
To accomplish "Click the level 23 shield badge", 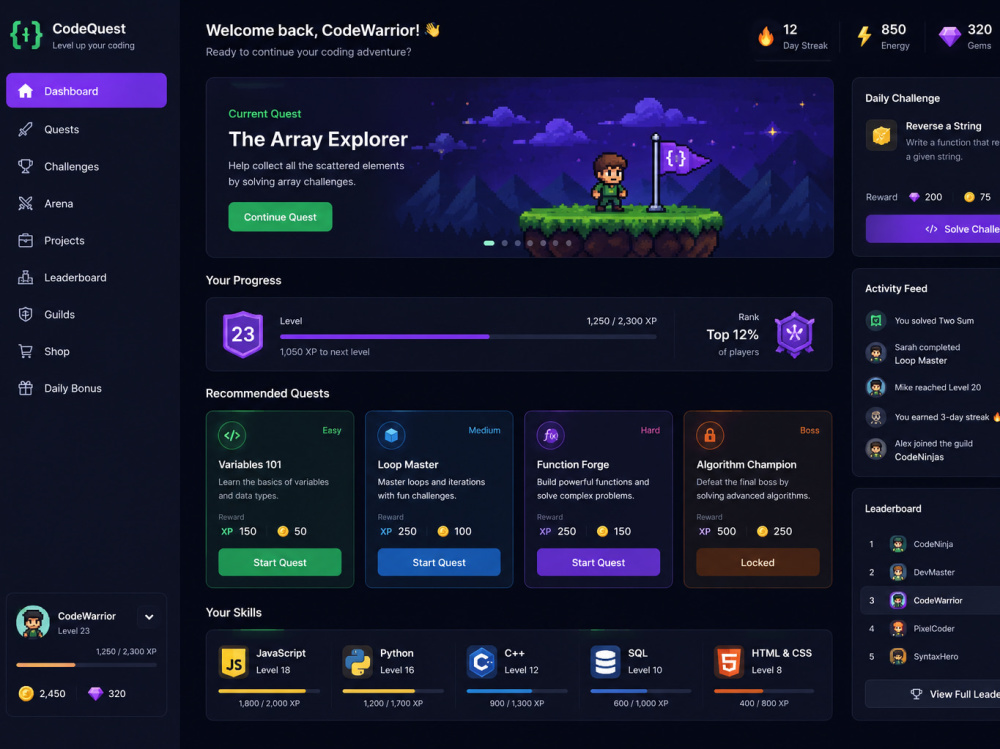I will click(x=242, y=334).
